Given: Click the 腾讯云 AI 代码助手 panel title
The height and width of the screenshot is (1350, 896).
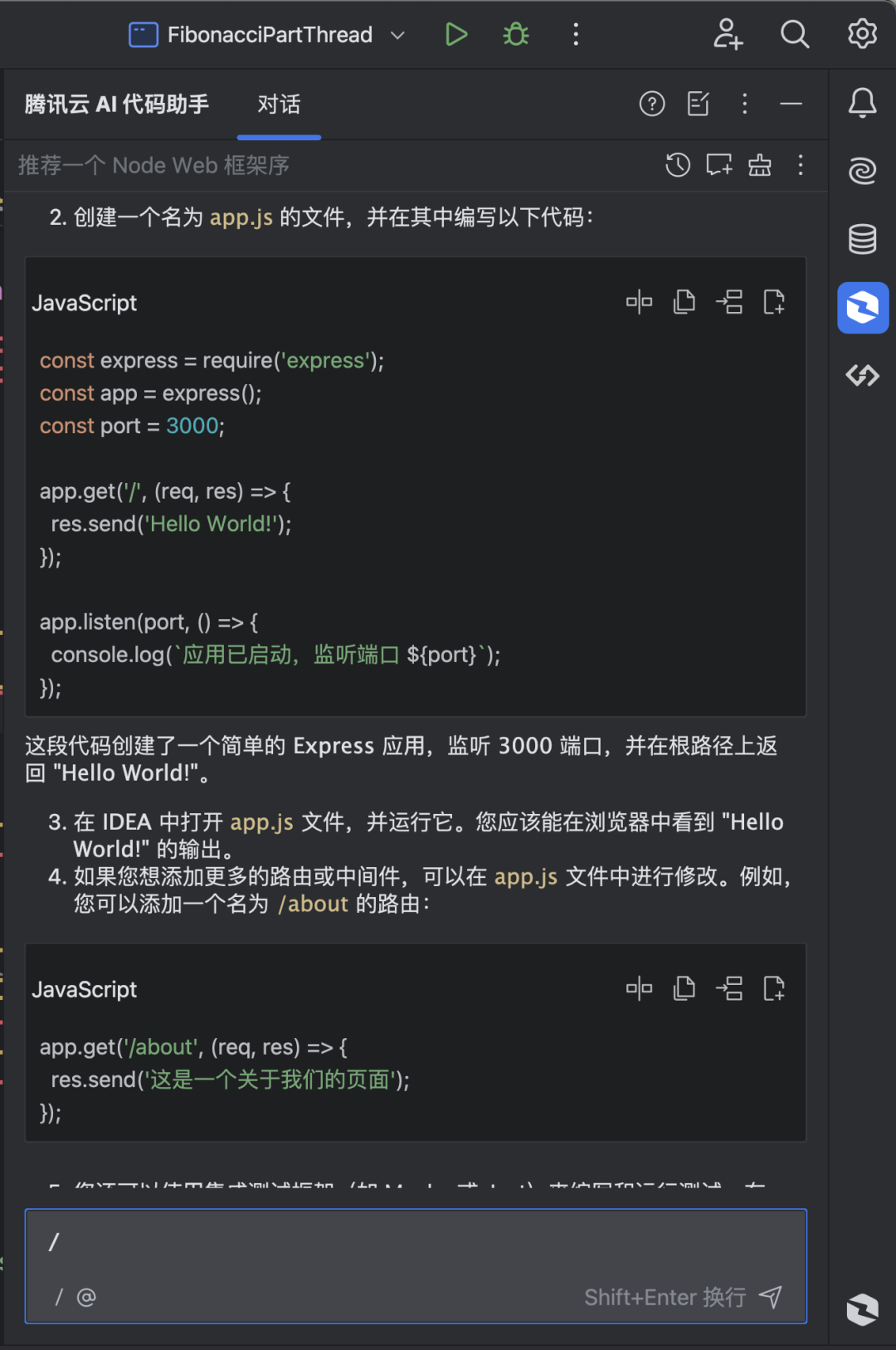Looking at the screenshot, I should click(x=117, y=105).
